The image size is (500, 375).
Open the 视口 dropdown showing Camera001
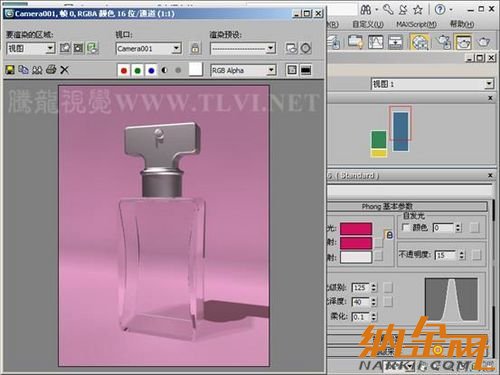(149, 49)
